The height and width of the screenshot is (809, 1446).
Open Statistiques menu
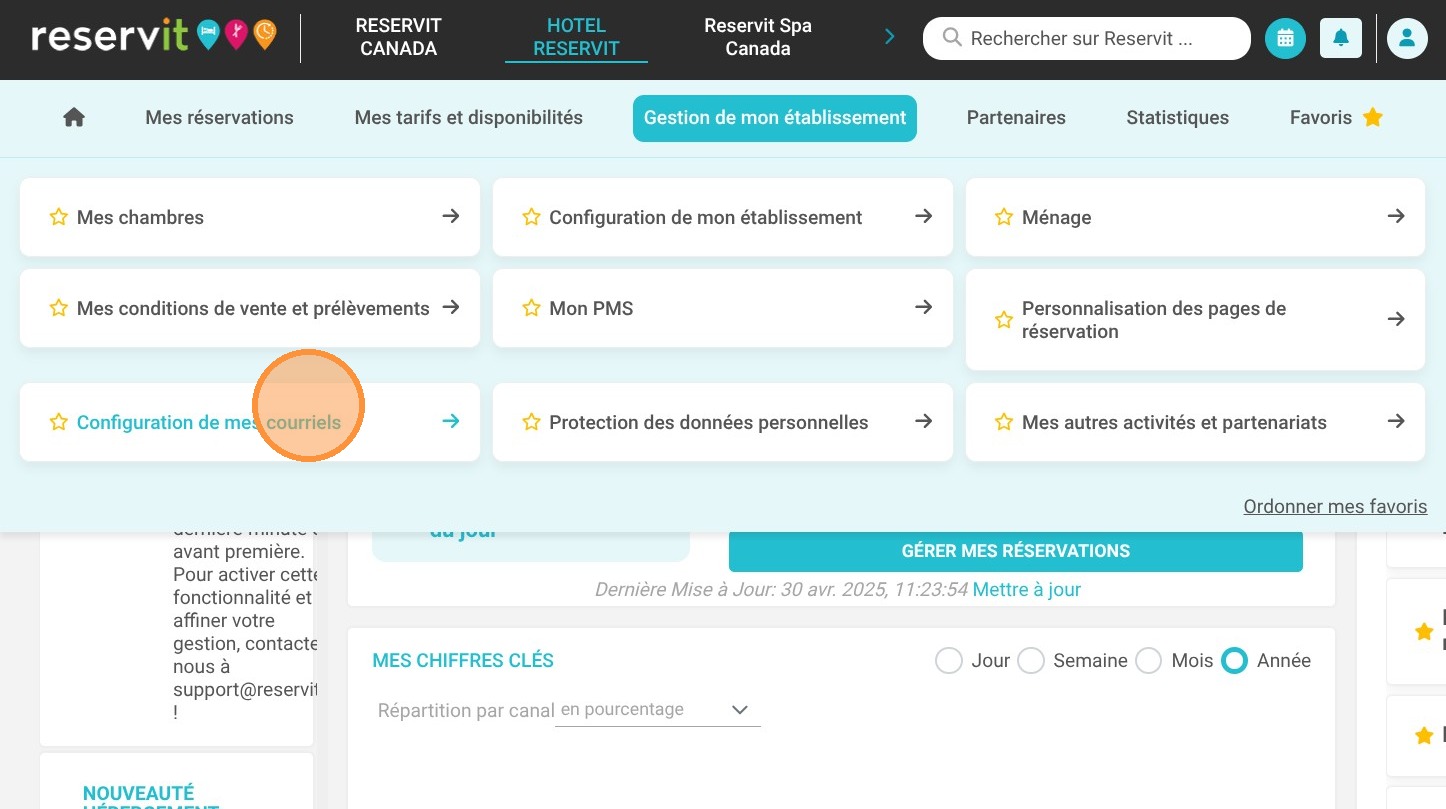point(1178,118)
